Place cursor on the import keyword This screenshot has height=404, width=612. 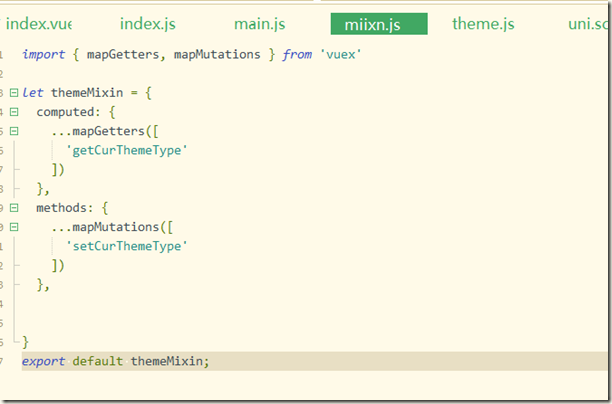point(42,54)
